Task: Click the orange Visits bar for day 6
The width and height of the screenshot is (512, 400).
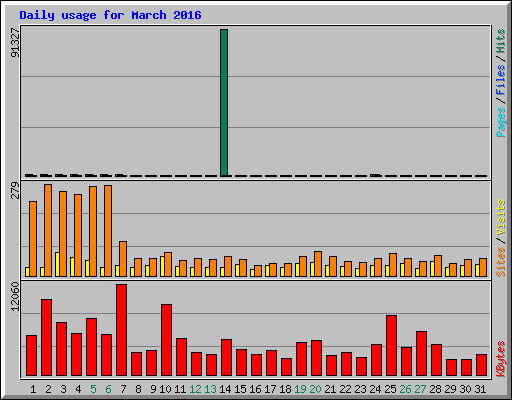Action: 108,231
